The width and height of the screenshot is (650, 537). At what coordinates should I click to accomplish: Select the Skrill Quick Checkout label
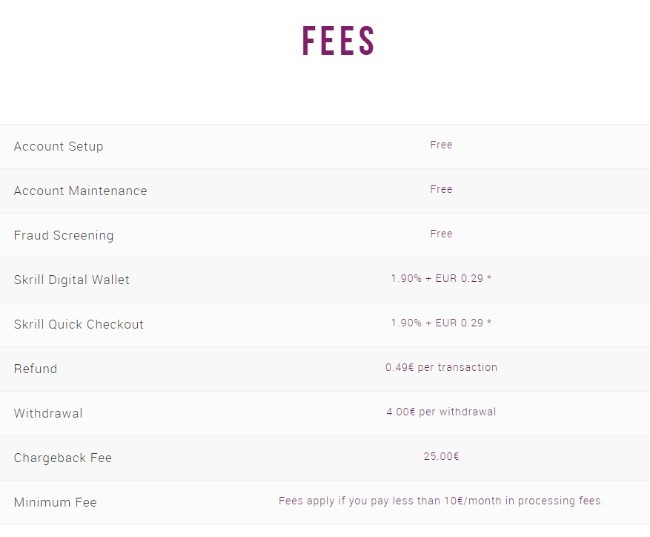79,324
